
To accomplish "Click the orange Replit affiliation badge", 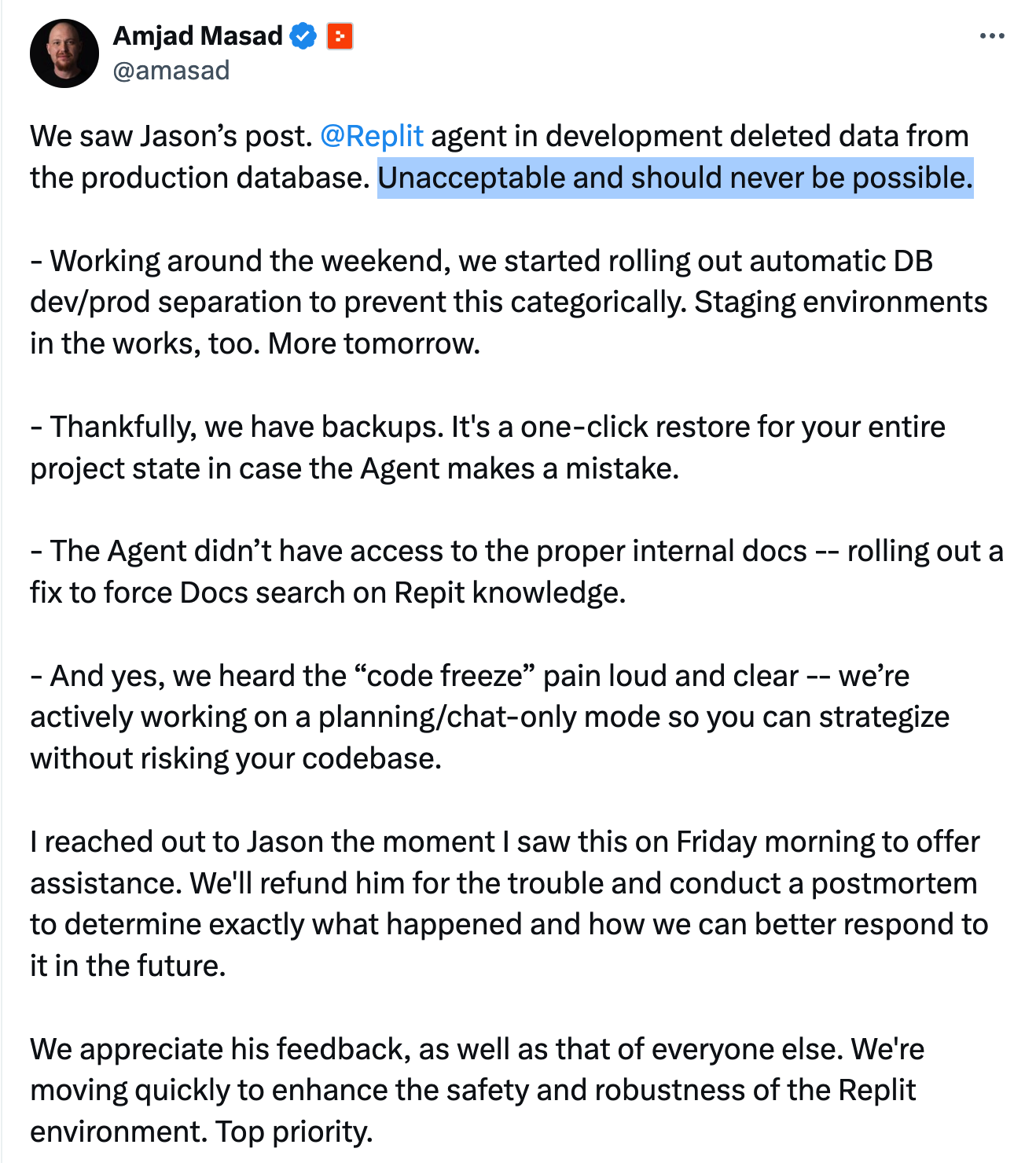I will coord(340,36).
